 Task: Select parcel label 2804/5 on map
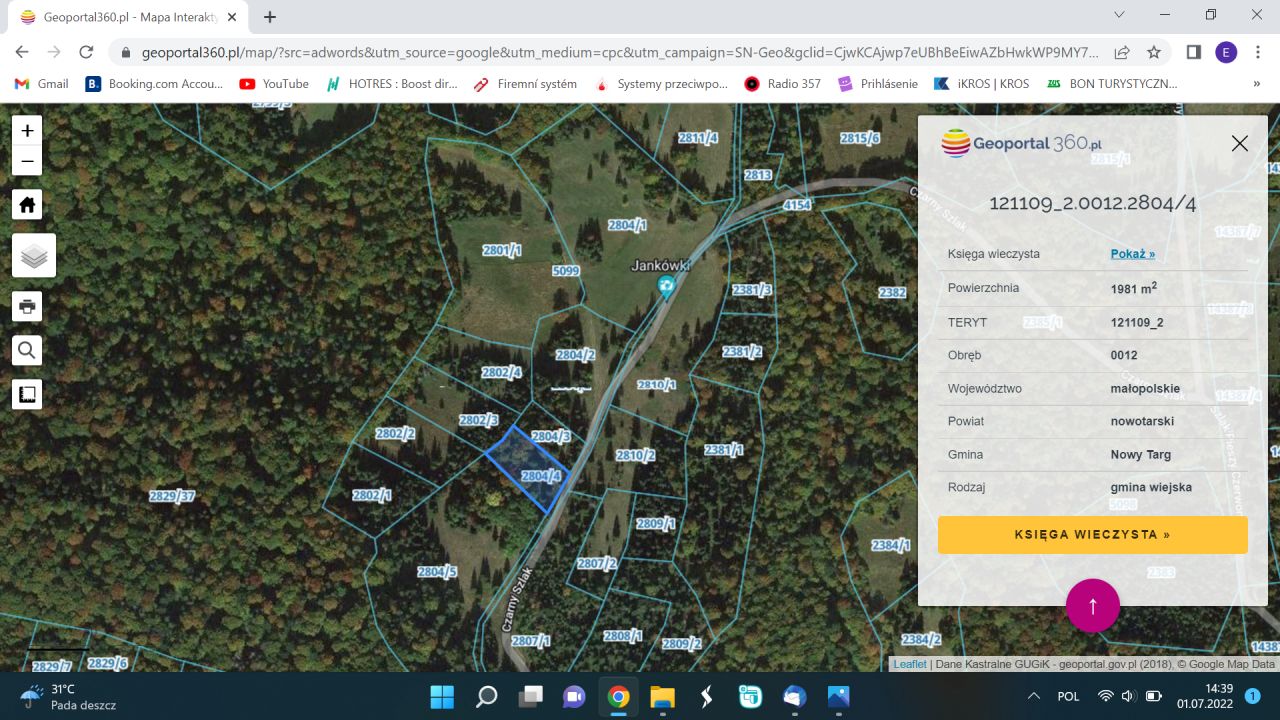click(x=436, y=572)
